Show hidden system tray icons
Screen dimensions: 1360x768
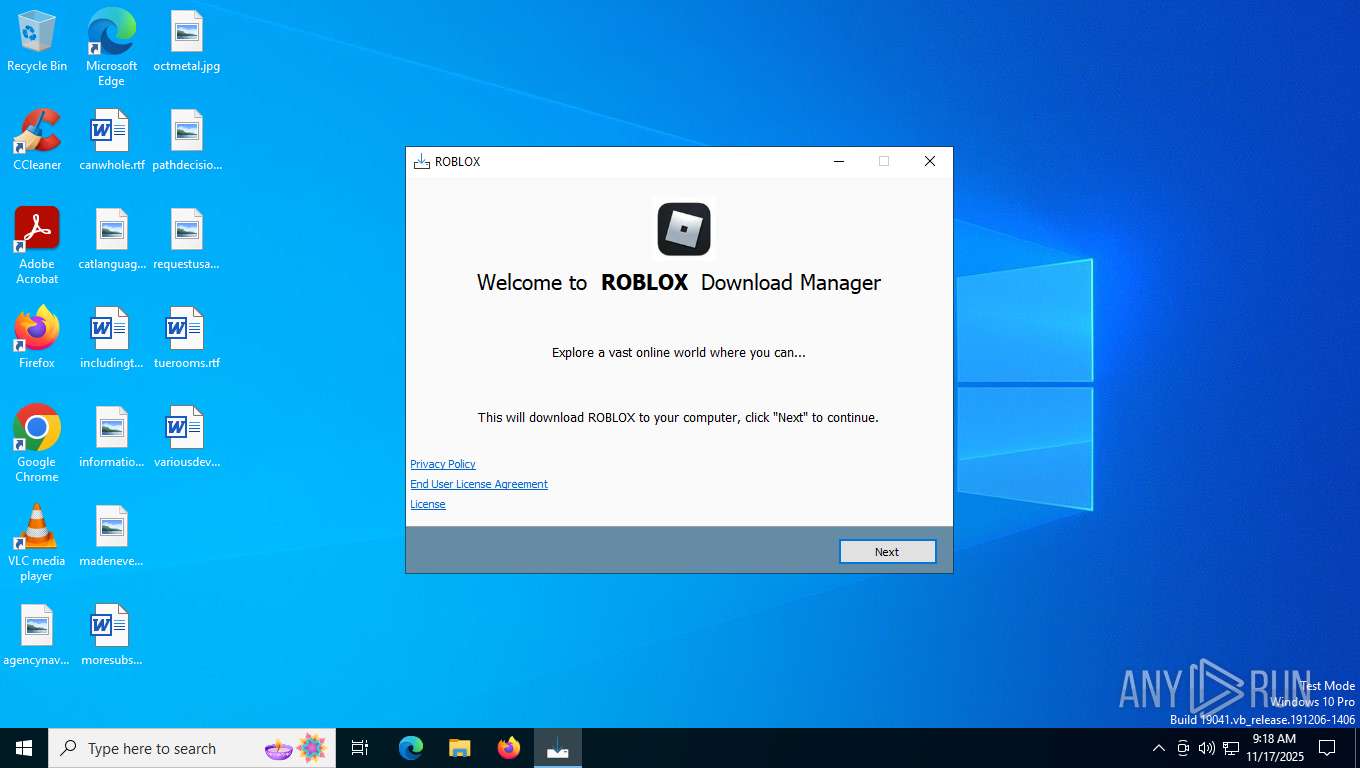coord(1159,748)
